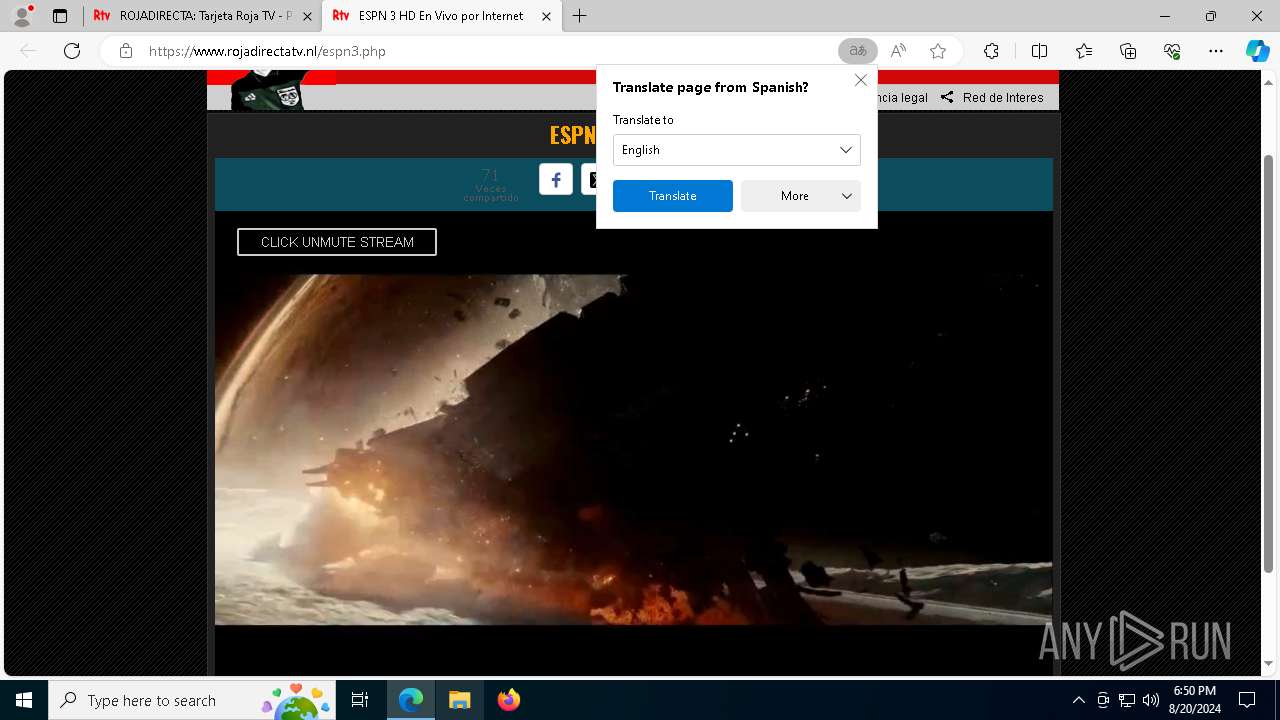Click CLICK UNMUTE STREAM button
This screenshot has height=720, width=1280.
tap(337, 242)
